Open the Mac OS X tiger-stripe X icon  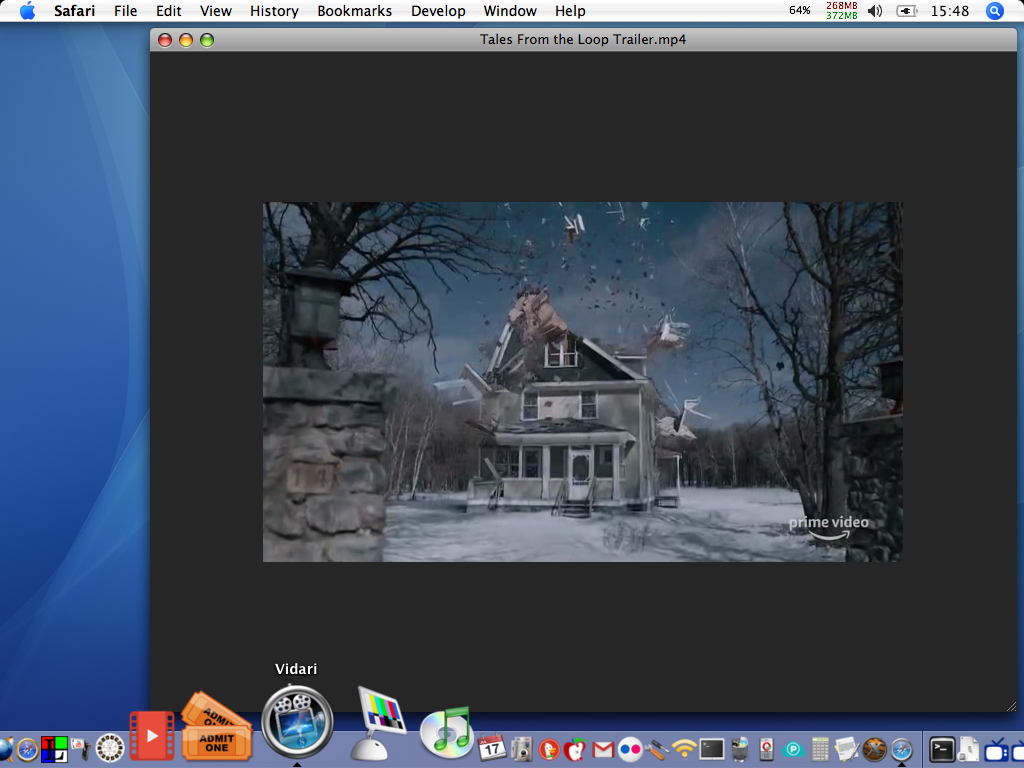point(874,750)
